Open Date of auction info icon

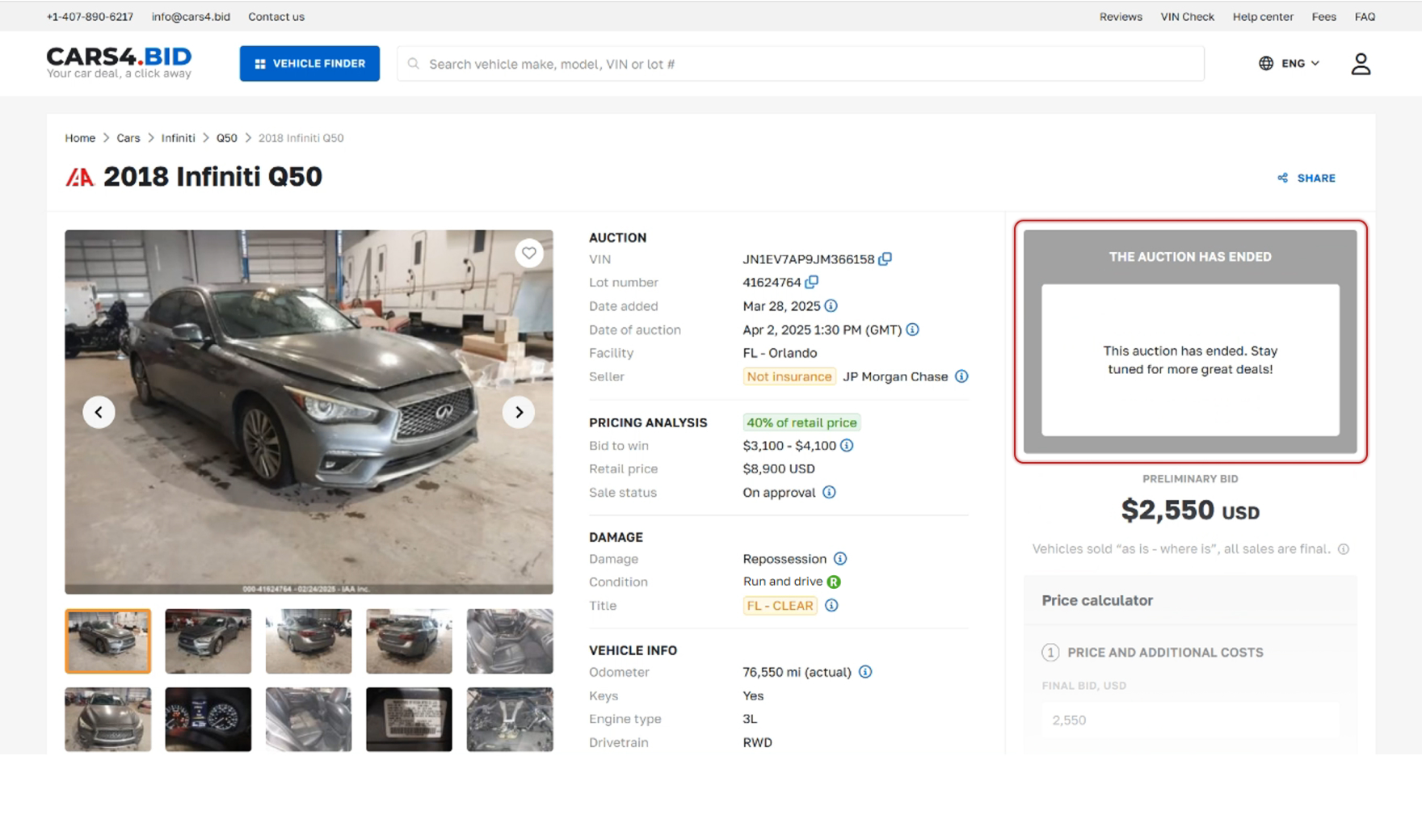point(912,330)
